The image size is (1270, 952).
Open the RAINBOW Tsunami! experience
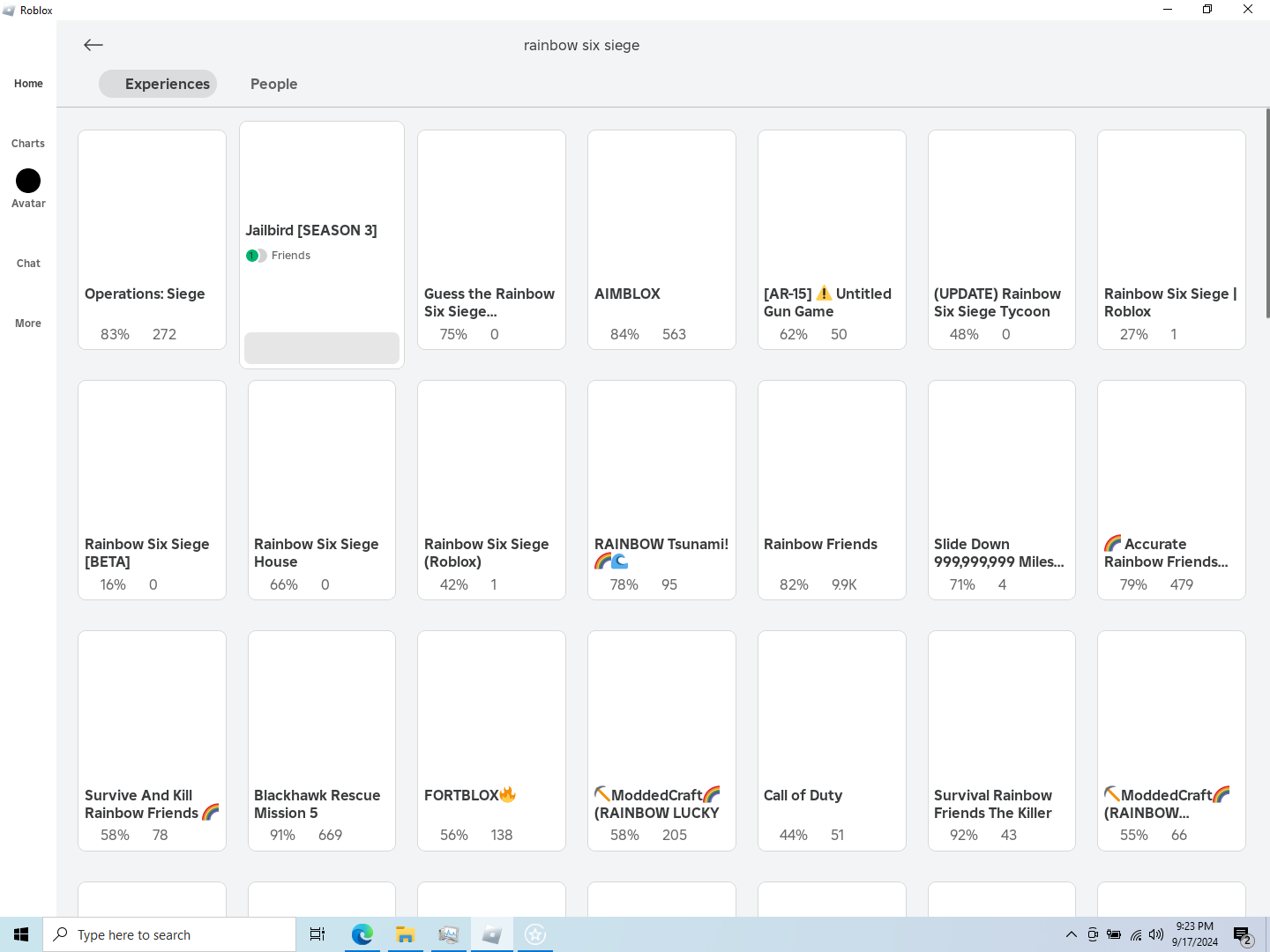click(661, 490)
